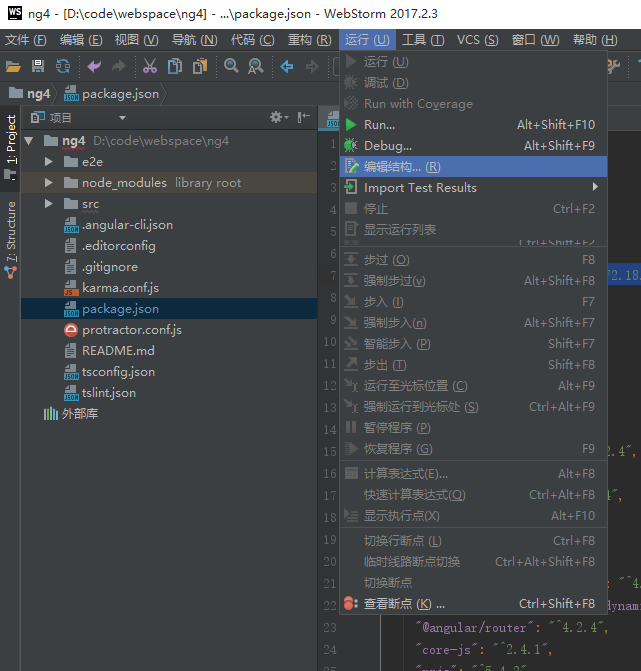Click line number 23 in editor gutter
This screenshot has height=671, width=641.
pos(330,627)
